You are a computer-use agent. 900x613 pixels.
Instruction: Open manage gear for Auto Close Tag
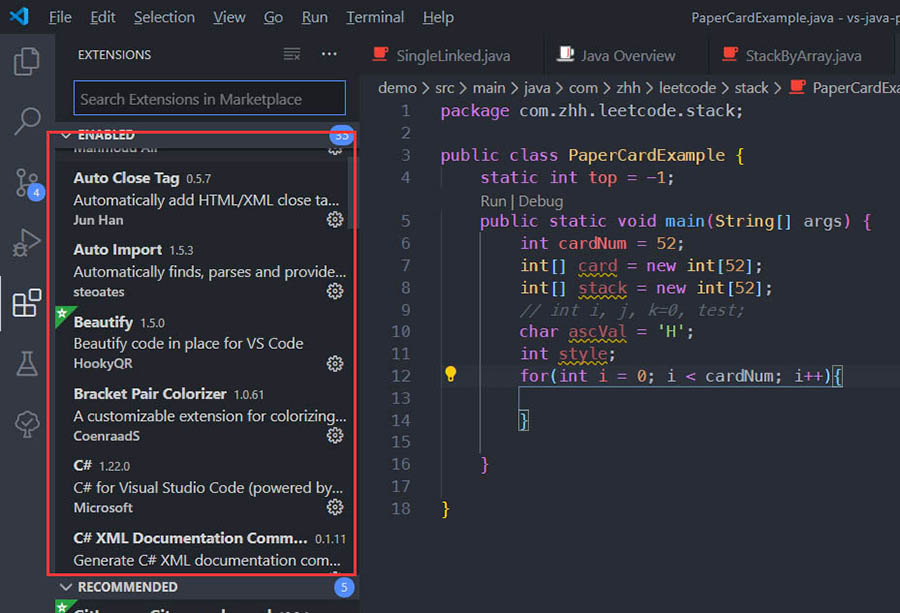tap(335, 219)
